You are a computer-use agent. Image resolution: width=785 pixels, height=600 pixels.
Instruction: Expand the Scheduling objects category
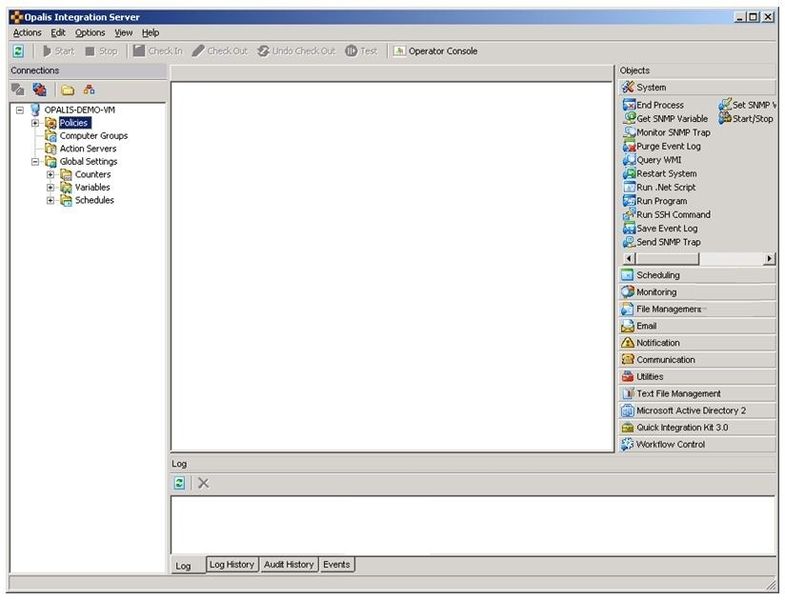[697, 275]
